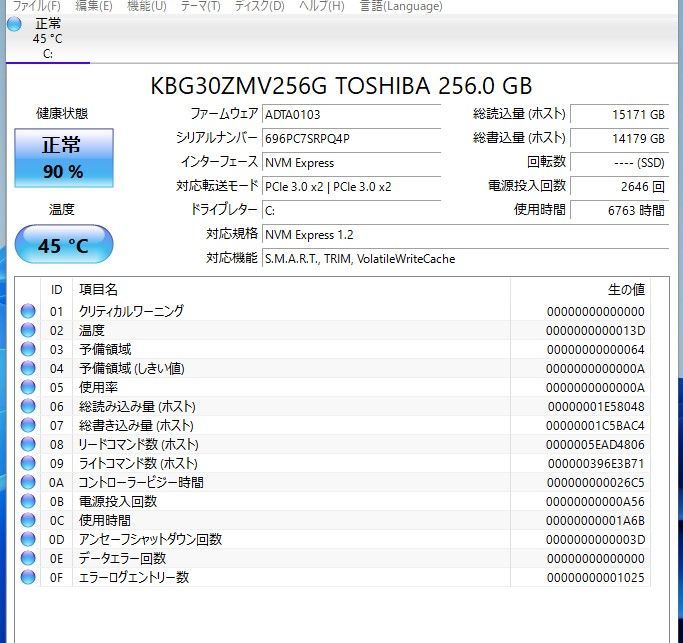Click status orb for 09 ライトコマンド数 row

tap(28, 463)
